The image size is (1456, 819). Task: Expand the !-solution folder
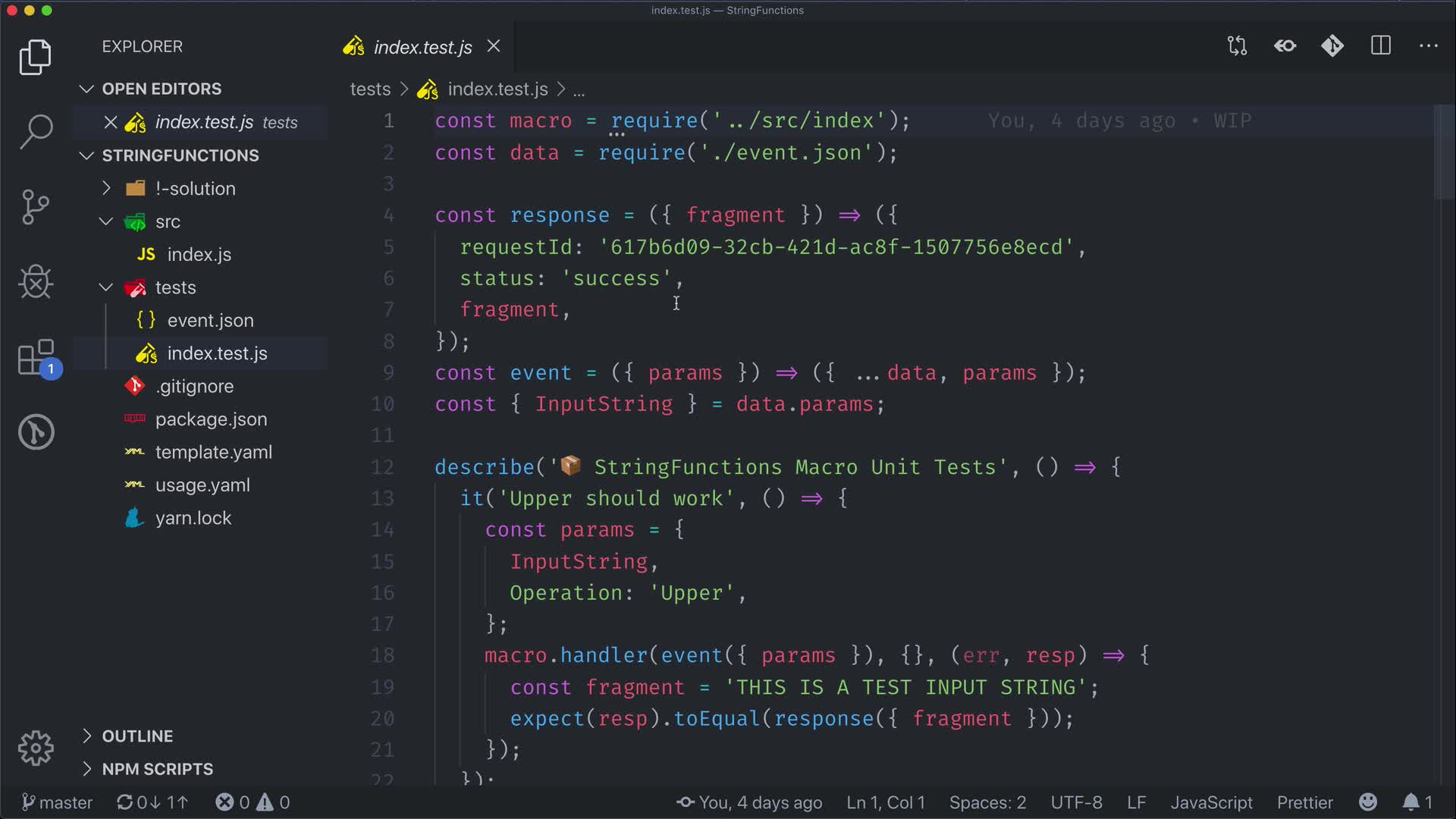pyautogui.click(x=195, y=189)
